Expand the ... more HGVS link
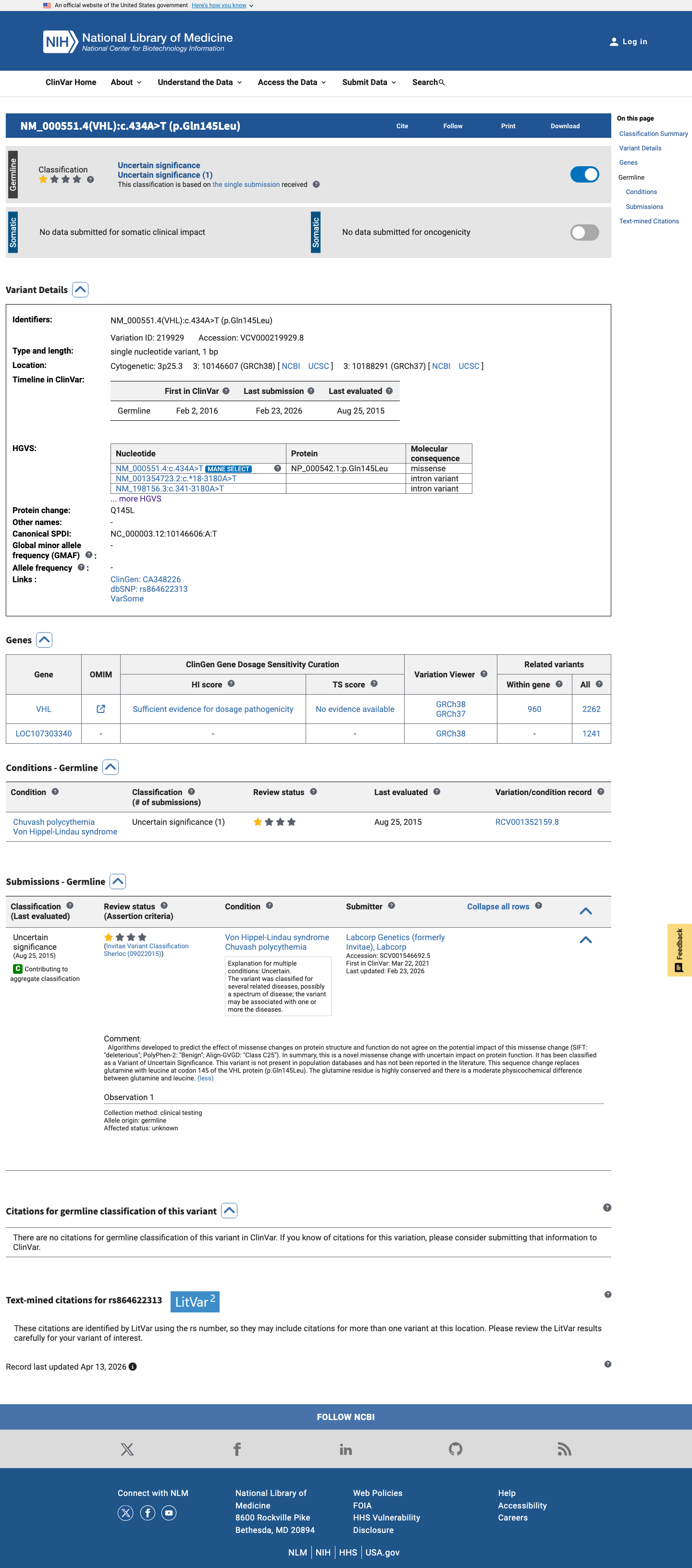 (x=136, y=499)
